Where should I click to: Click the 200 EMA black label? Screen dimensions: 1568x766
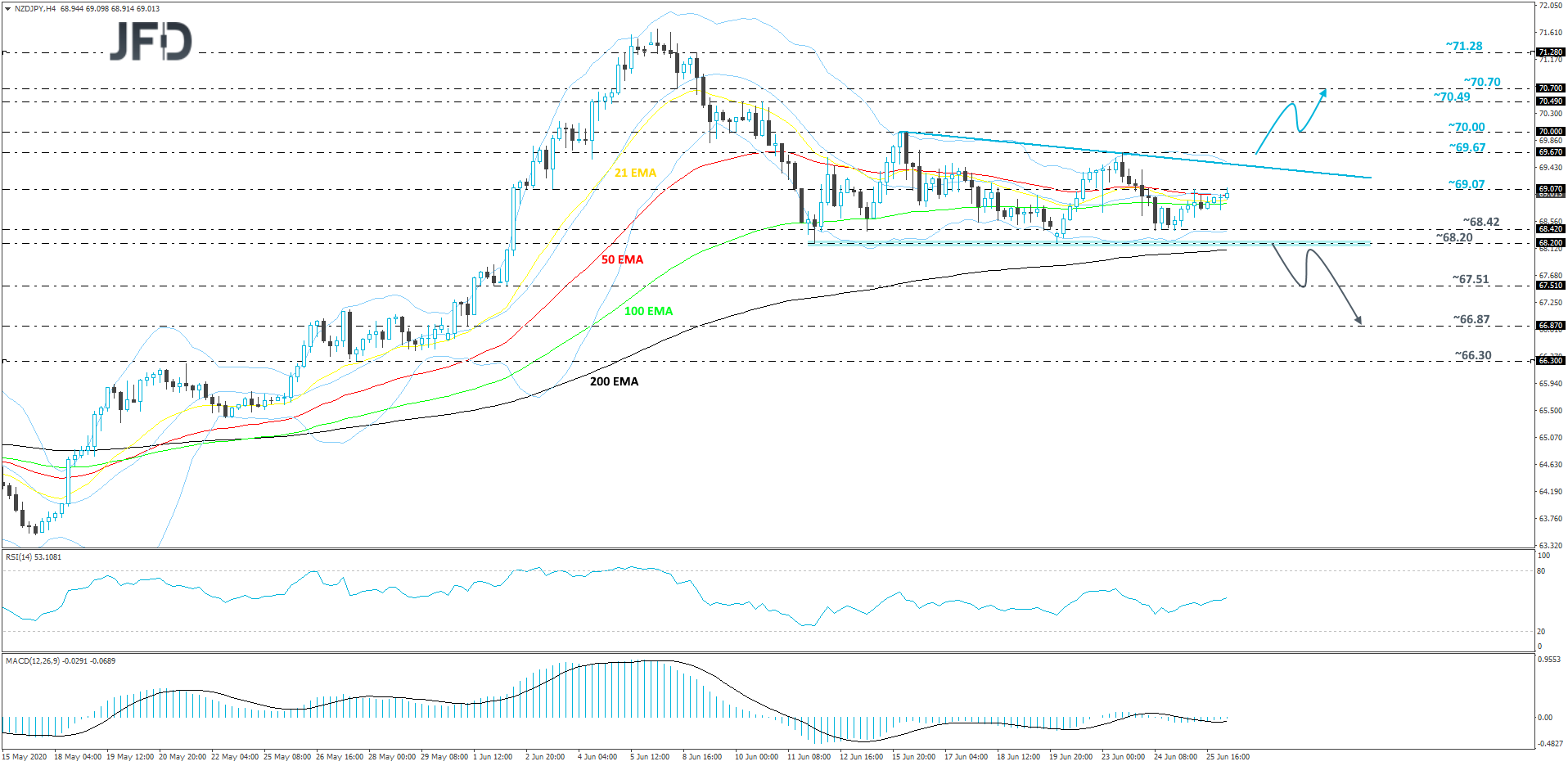tap(614, 381)
